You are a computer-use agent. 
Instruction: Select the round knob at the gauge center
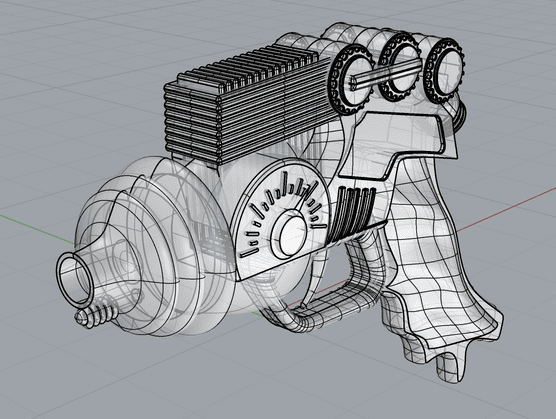[290, 235]
